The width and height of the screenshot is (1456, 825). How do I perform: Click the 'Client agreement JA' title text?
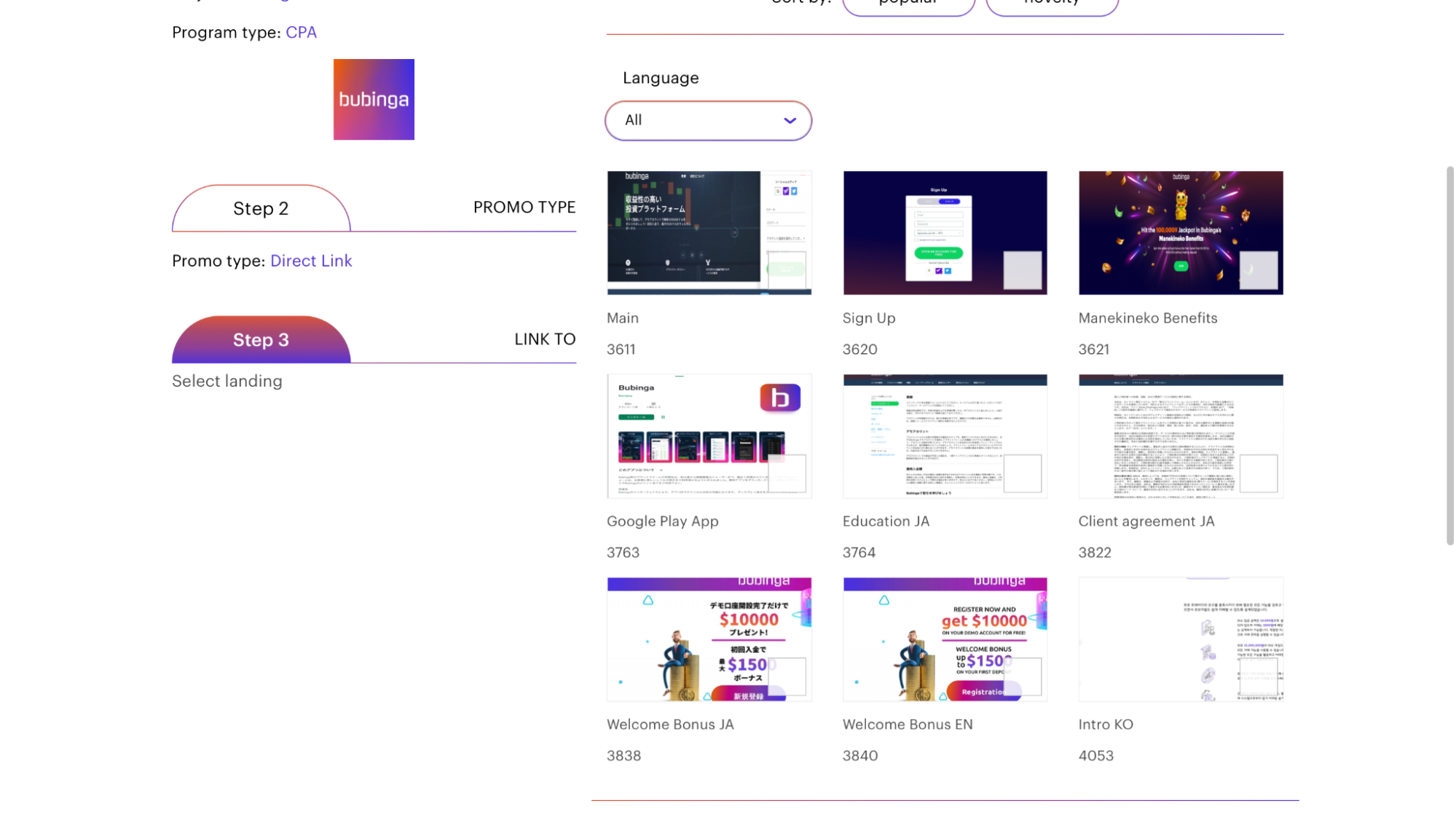pos(1146,521)
